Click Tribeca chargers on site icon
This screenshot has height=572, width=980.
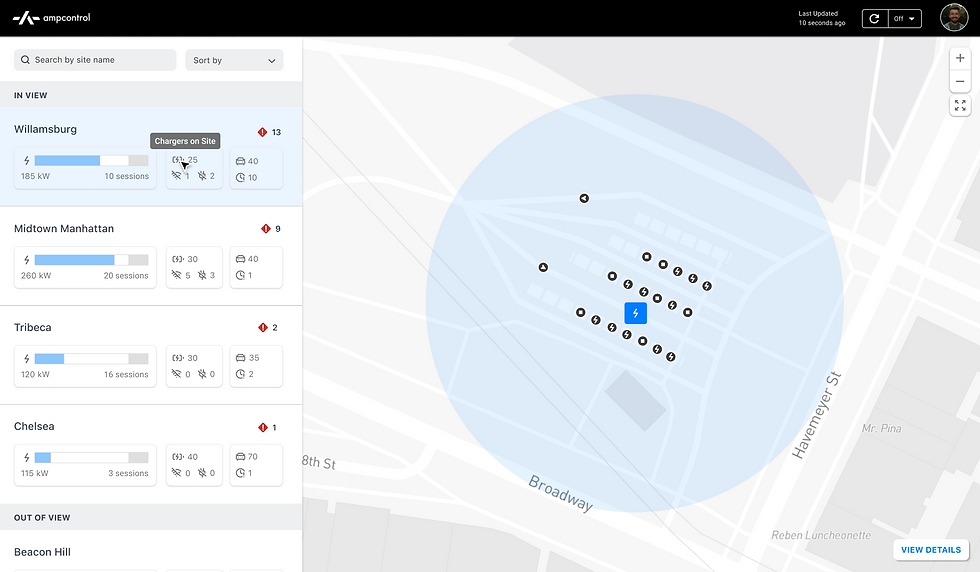tap(178, 358)
